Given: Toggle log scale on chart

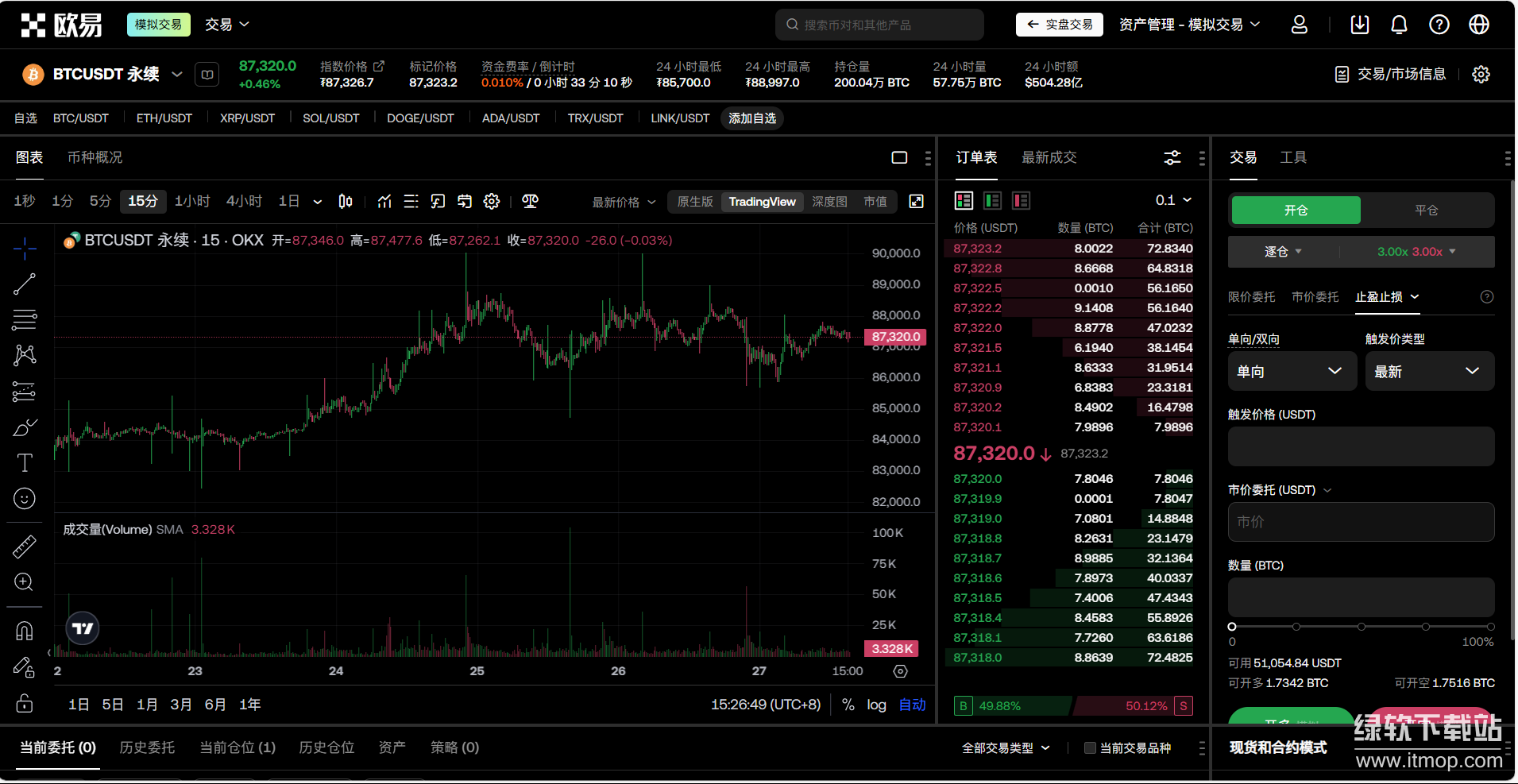Looking at the screenshot, I should pyautogui.click(x=876, y=705).
